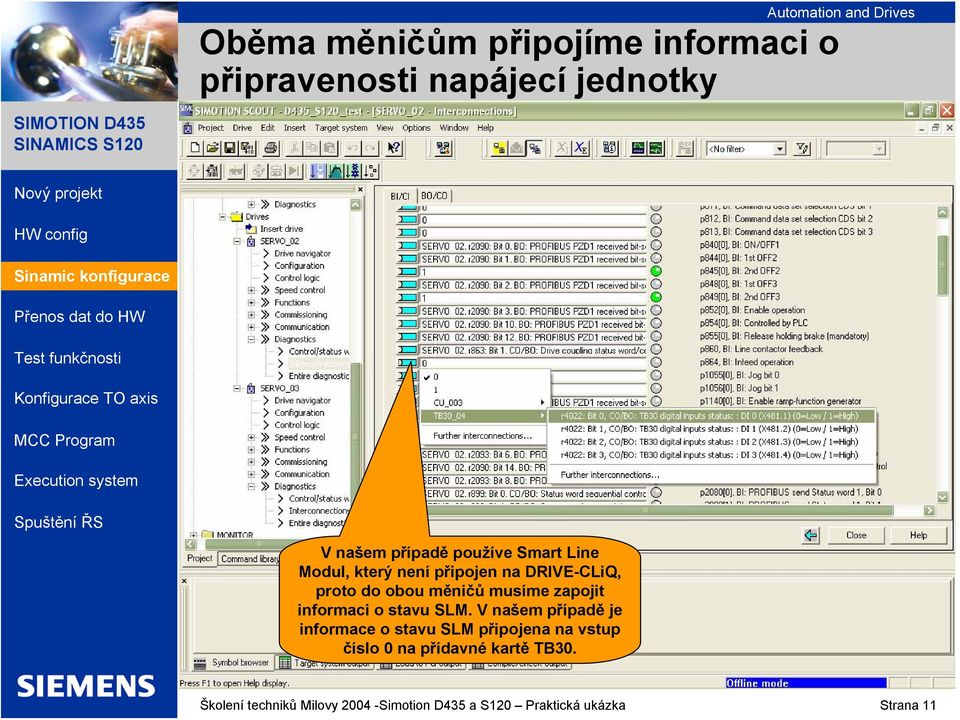Open Insert drive tree item
Image resolution: width=960 pixels, height=720 pixels.
282,229
